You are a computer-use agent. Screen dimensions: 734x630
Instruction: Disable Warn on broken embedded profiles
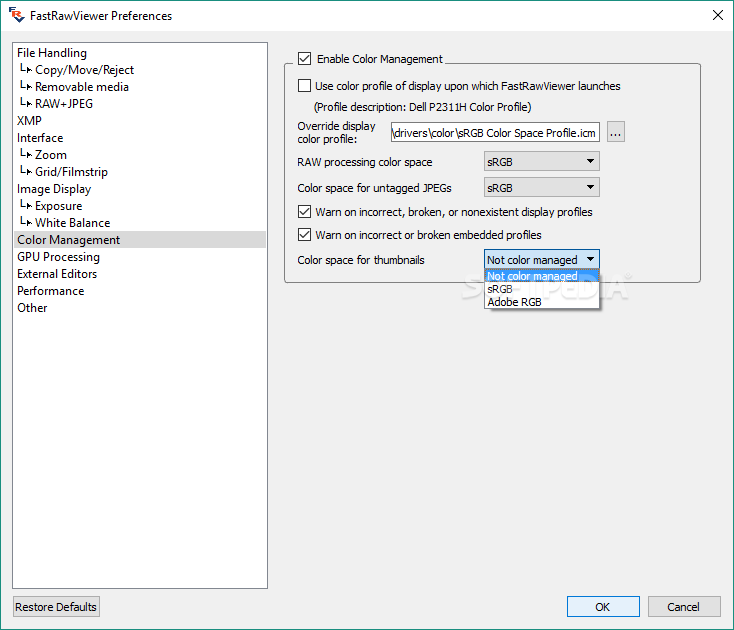tap(304, 234)
